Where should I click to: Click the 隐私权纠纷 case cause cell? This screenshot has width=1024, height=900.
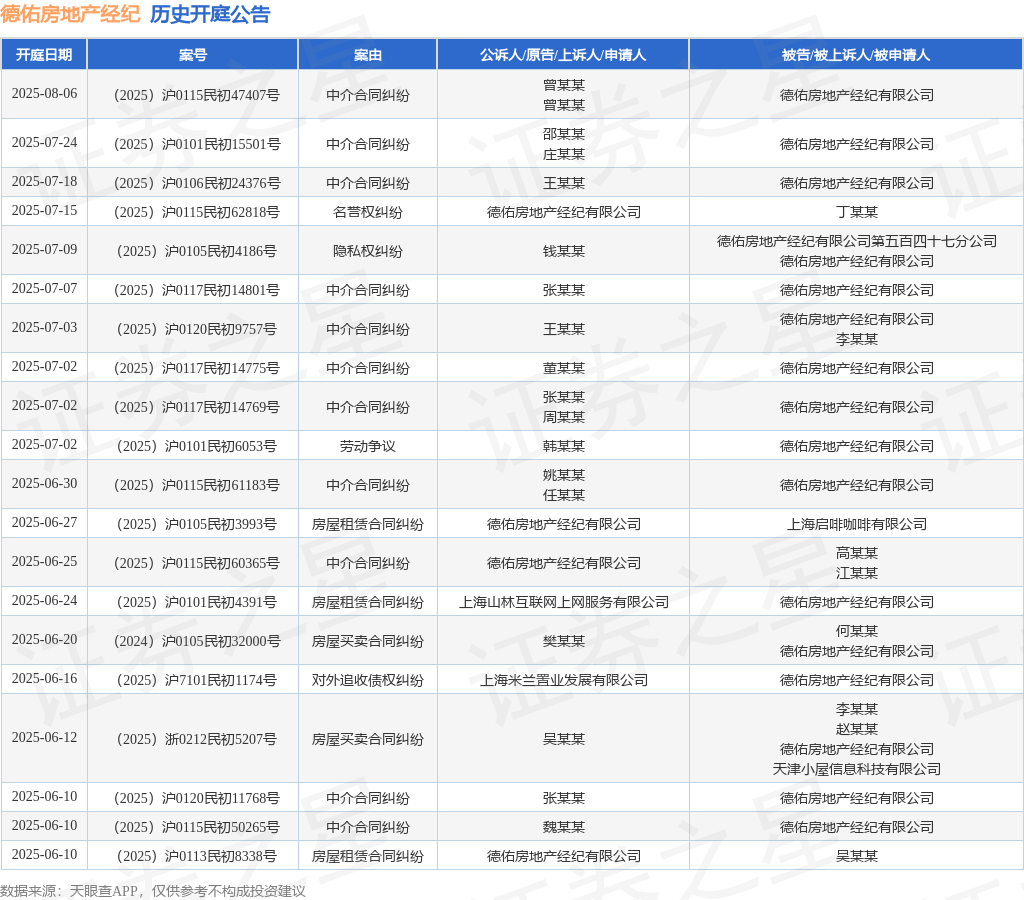click(x=368, y=251)
